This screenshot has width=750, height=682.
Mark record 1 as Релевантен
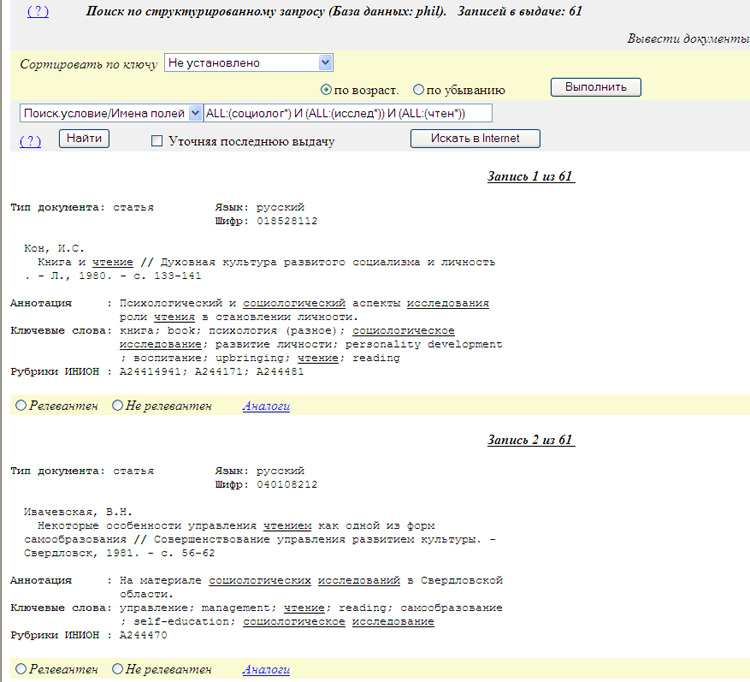tap(21, 406)
